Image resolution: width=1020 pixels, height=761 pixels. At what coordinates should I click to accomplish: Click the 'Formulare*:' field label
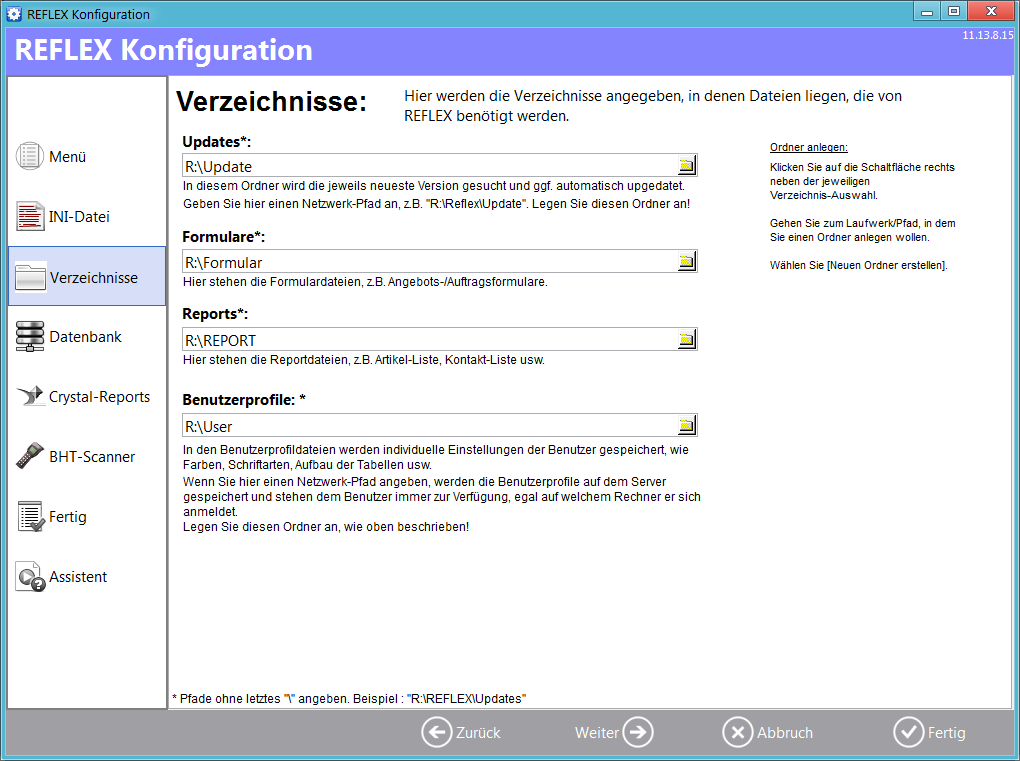224,237
